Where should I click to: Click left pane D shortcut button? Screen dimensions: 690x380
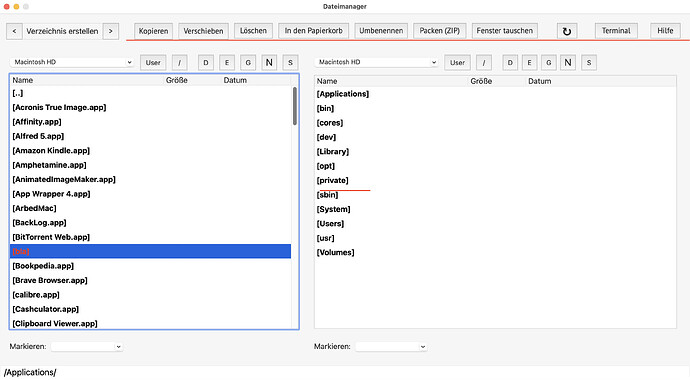[x=206, y=62]
